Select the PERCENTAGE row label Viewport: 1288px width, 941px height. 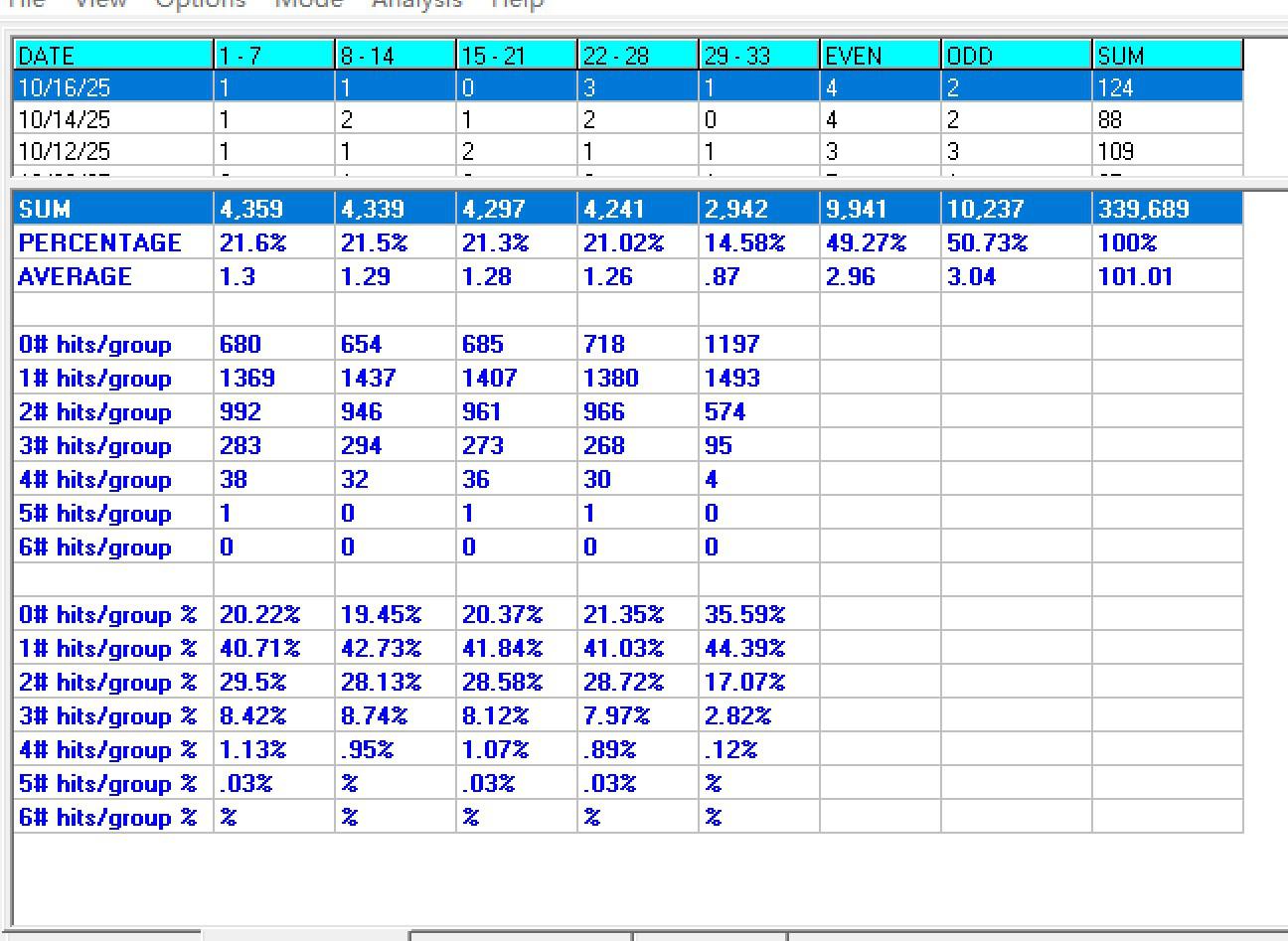99,243
